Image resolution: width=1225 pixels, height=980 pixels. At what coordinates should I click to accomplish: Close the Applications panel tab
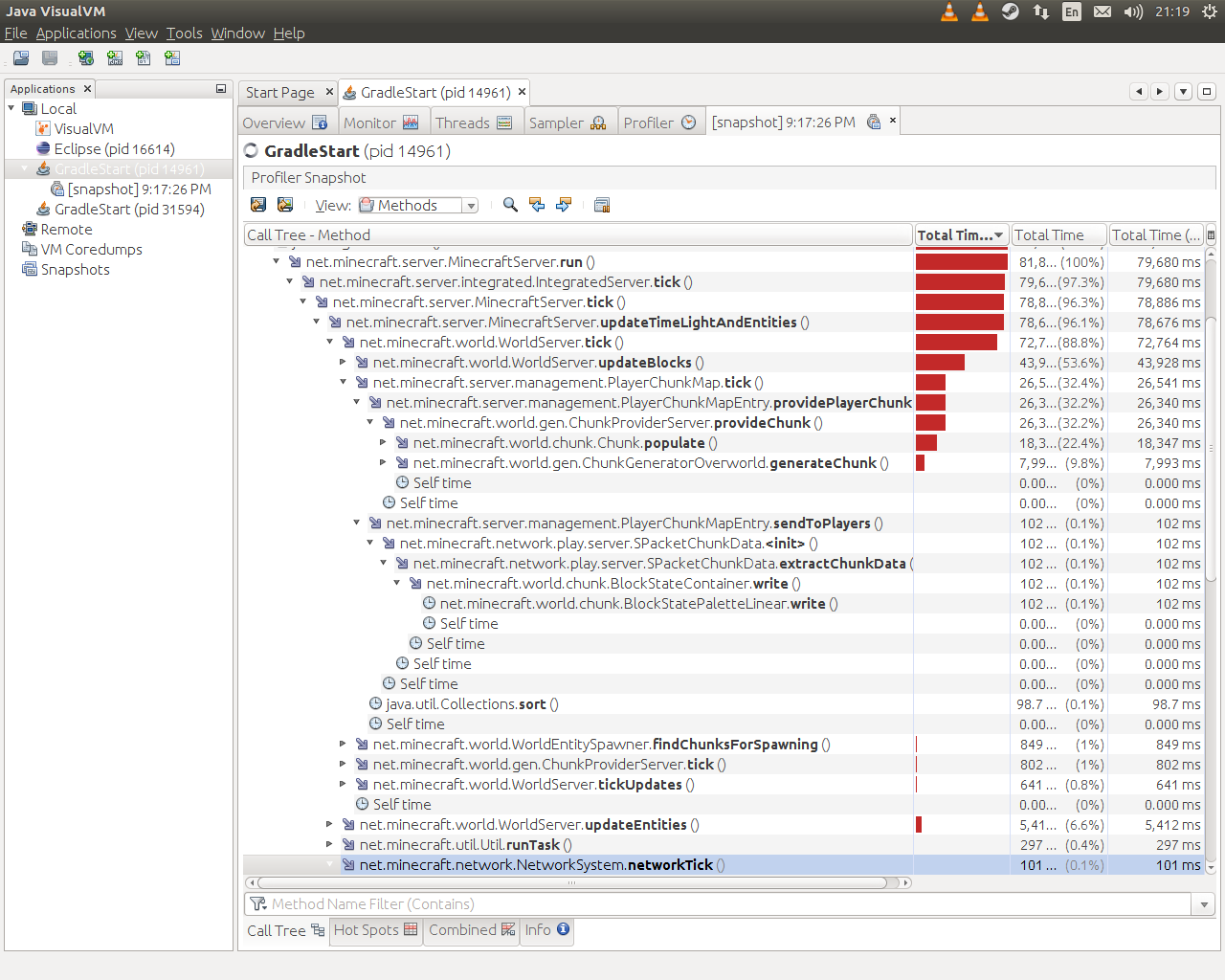pyautogui.click(x=87, y=89)
